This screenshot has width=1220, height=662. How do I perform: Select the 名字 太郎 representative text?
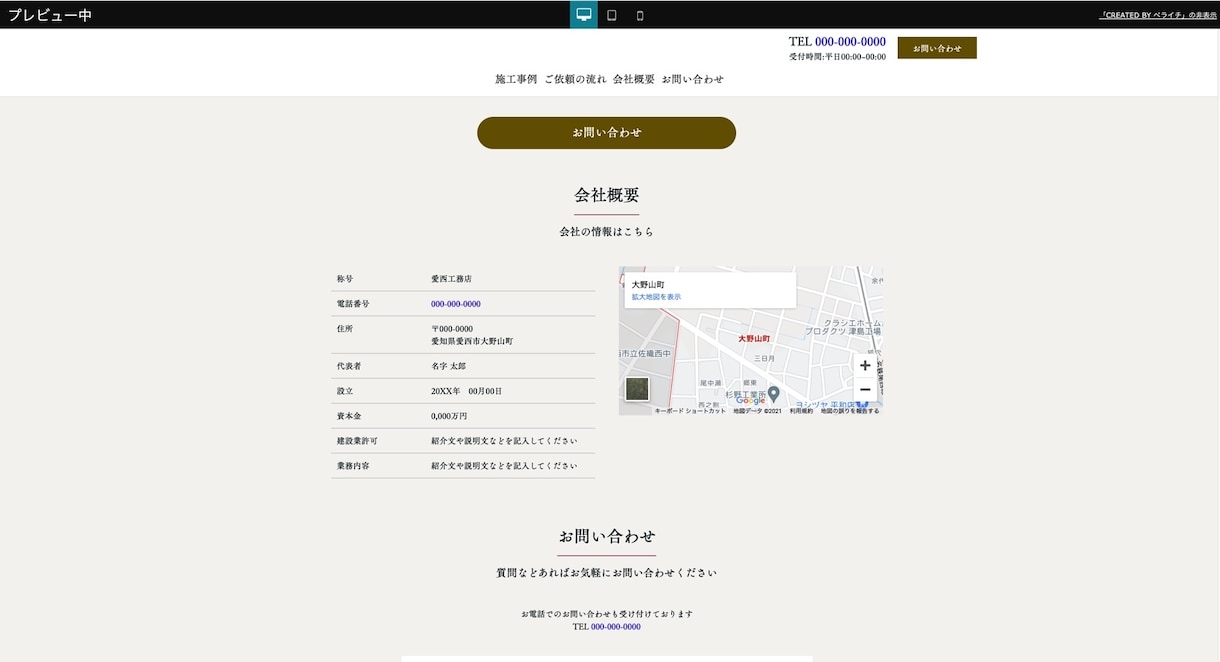pos(448,367)
